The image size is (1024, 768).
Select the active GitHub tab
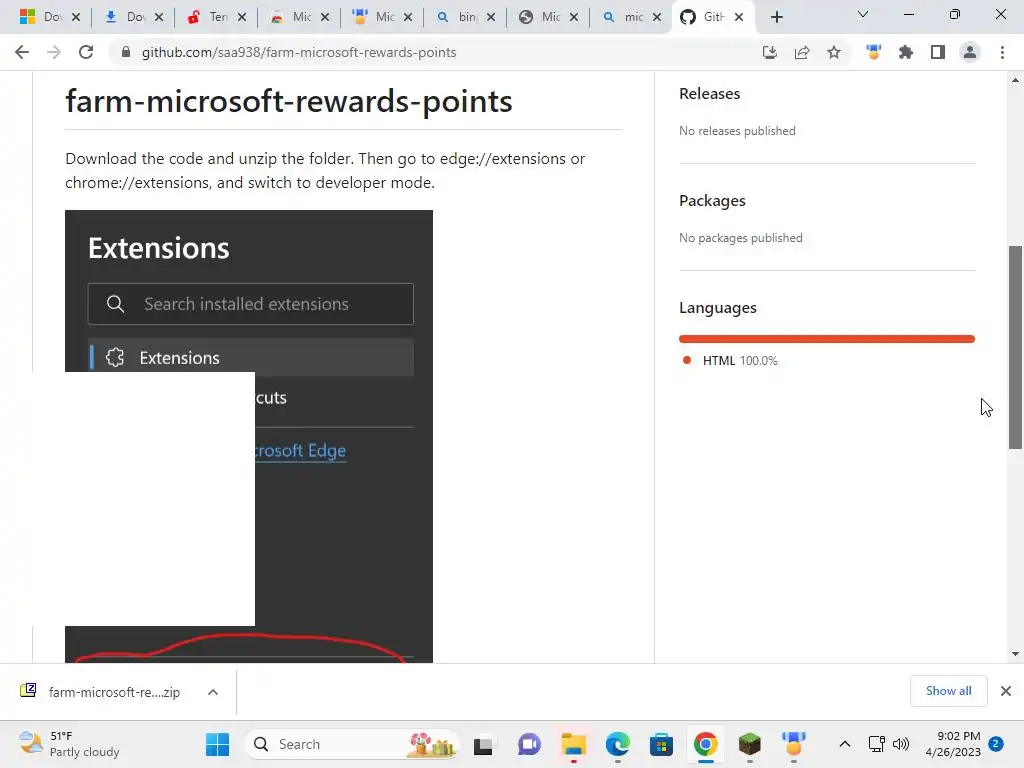(712, 17)
